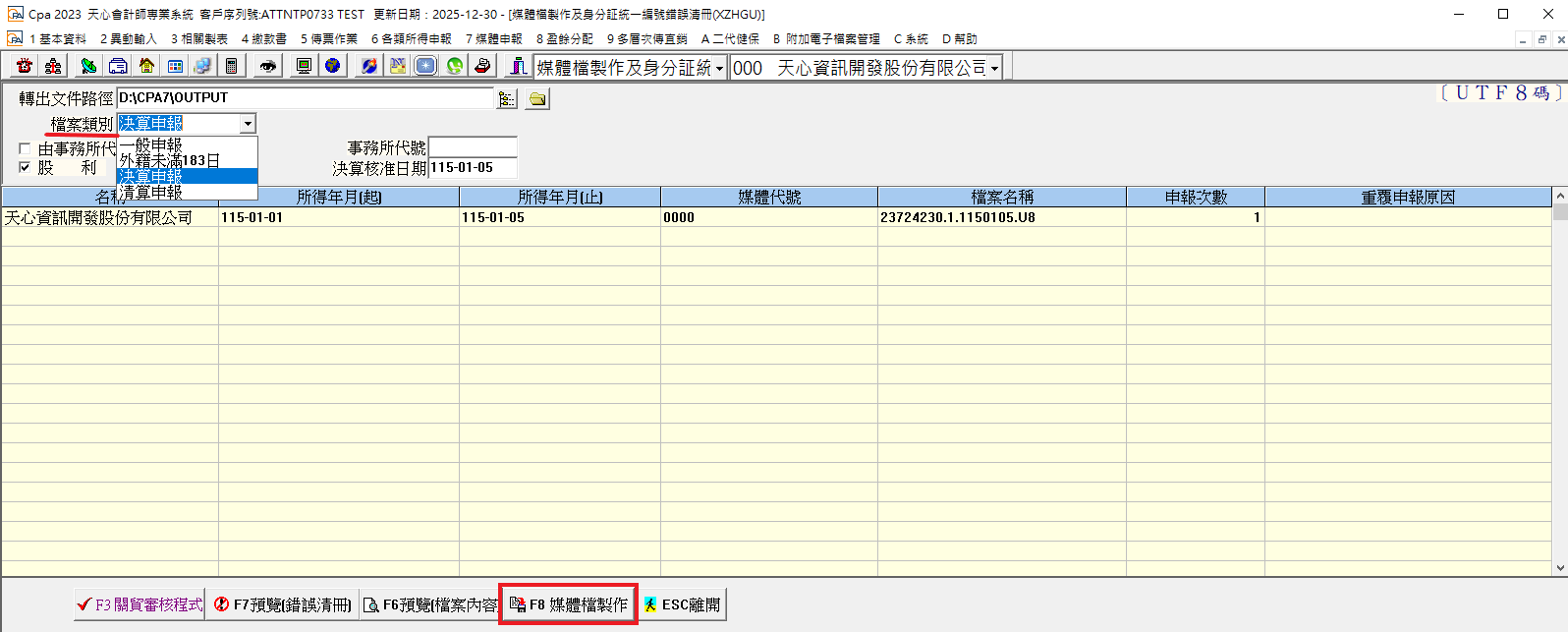Open the calculator toolbar icon
1568x632 pixels.
231,66
